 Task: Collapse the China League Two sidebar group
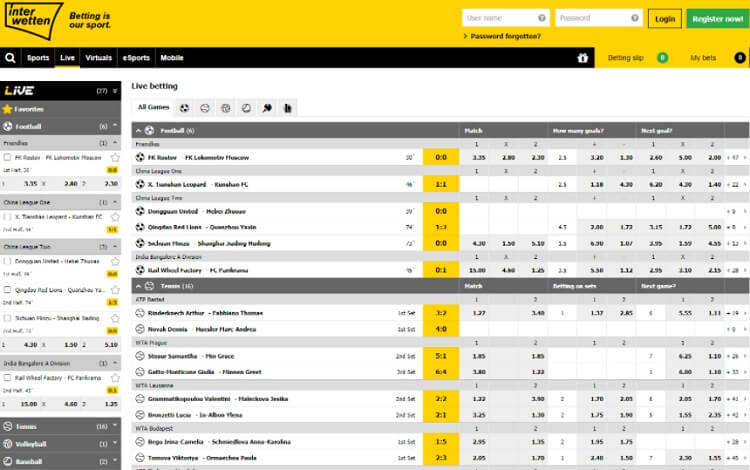coord(115,247)
